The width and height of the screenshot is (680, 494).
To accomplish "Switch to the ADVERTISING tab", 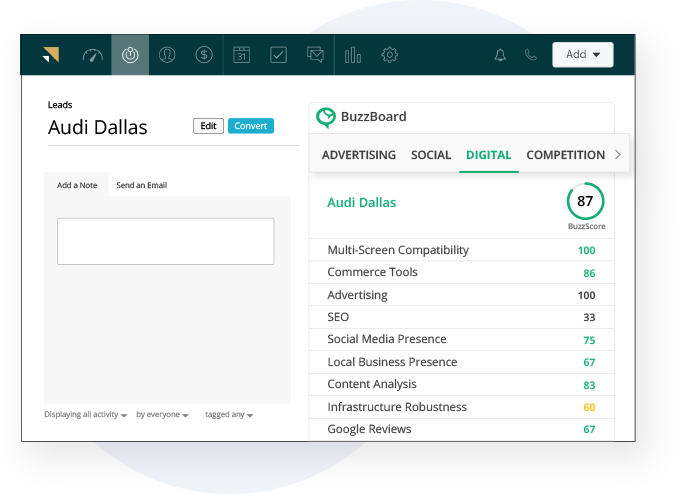I will (x=359, y=155).
